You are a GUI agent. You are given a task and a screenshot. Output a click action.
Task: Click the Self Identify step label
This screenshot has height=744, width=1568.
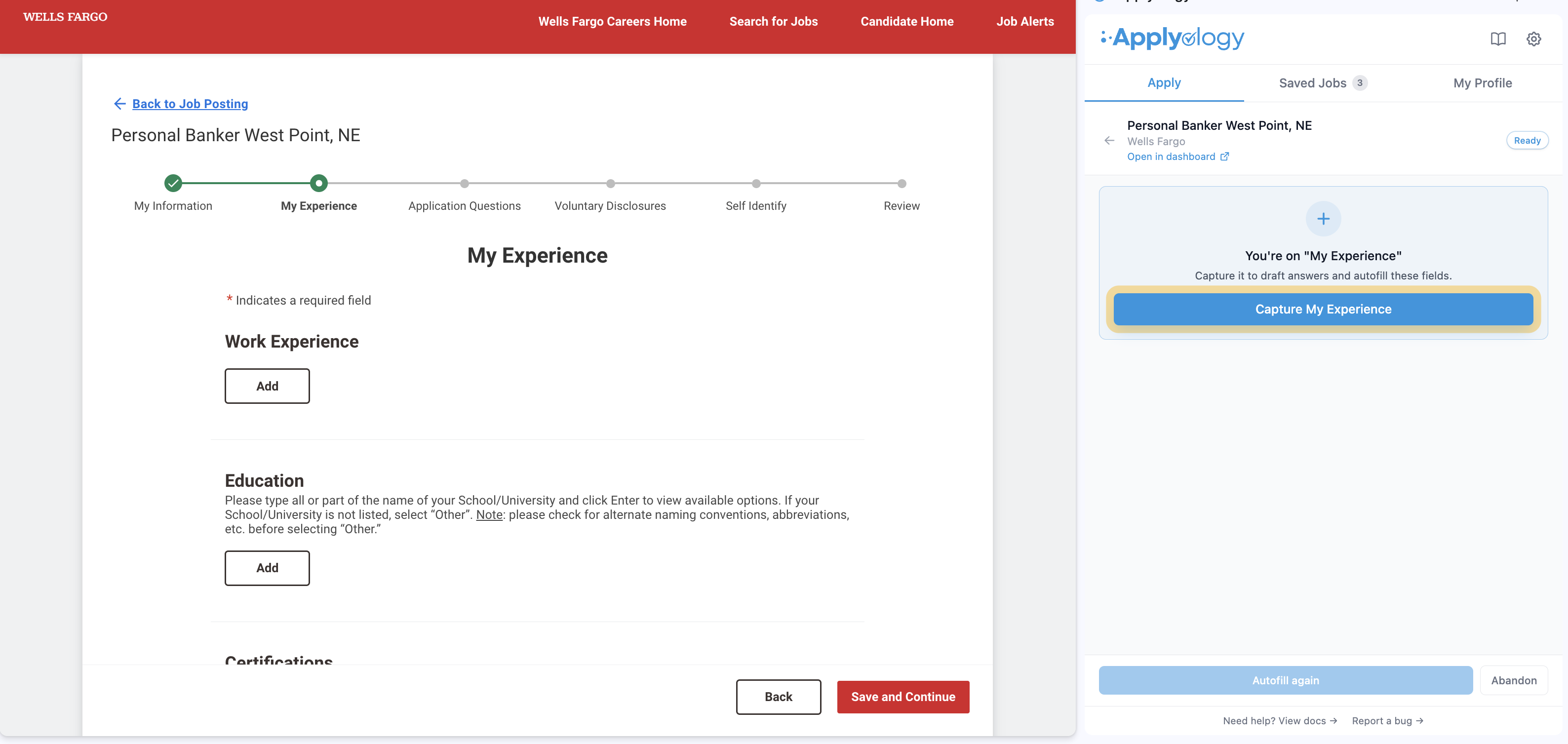755,206
